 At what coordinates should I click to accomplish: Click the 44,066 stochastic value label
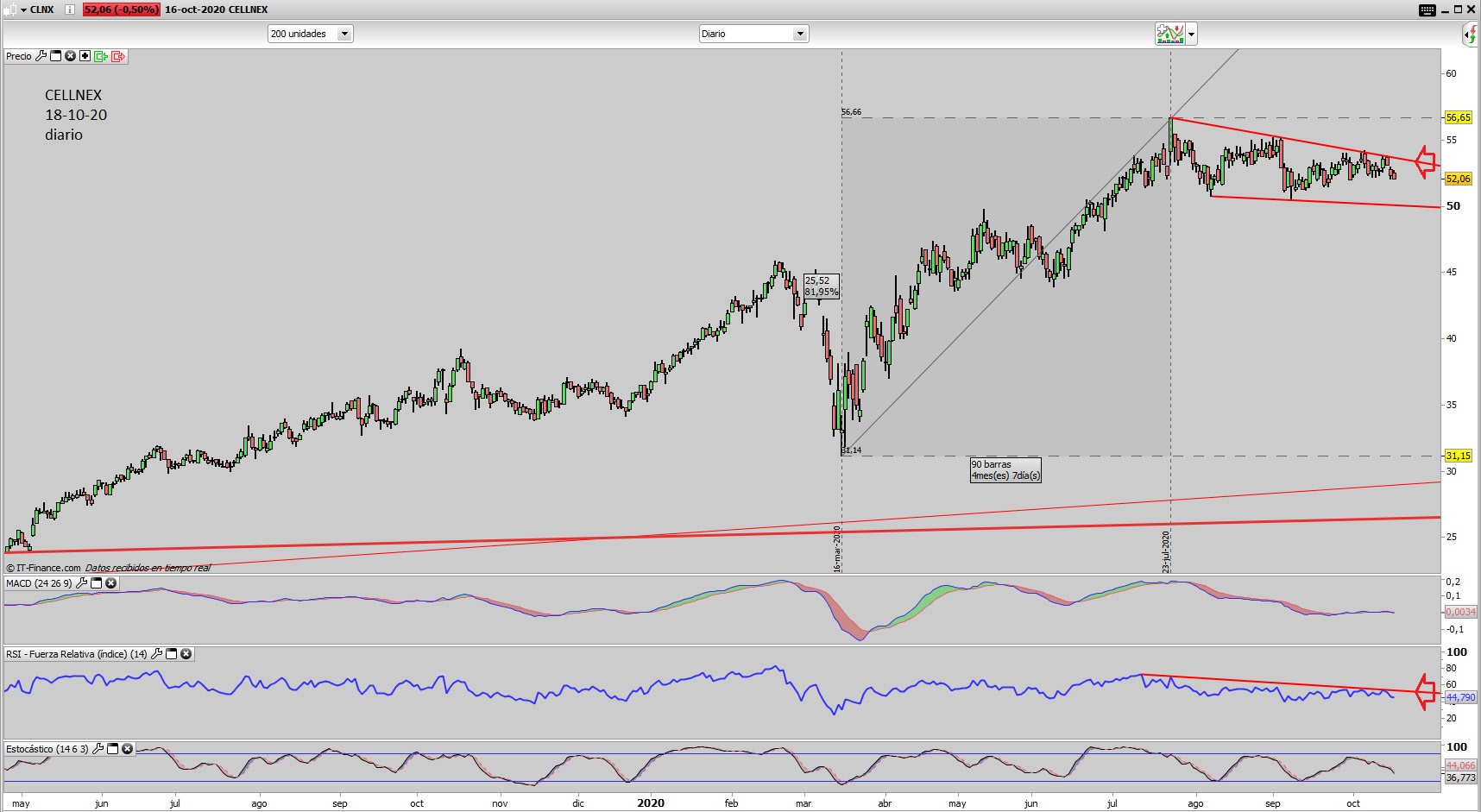[x=1460, y=765]
